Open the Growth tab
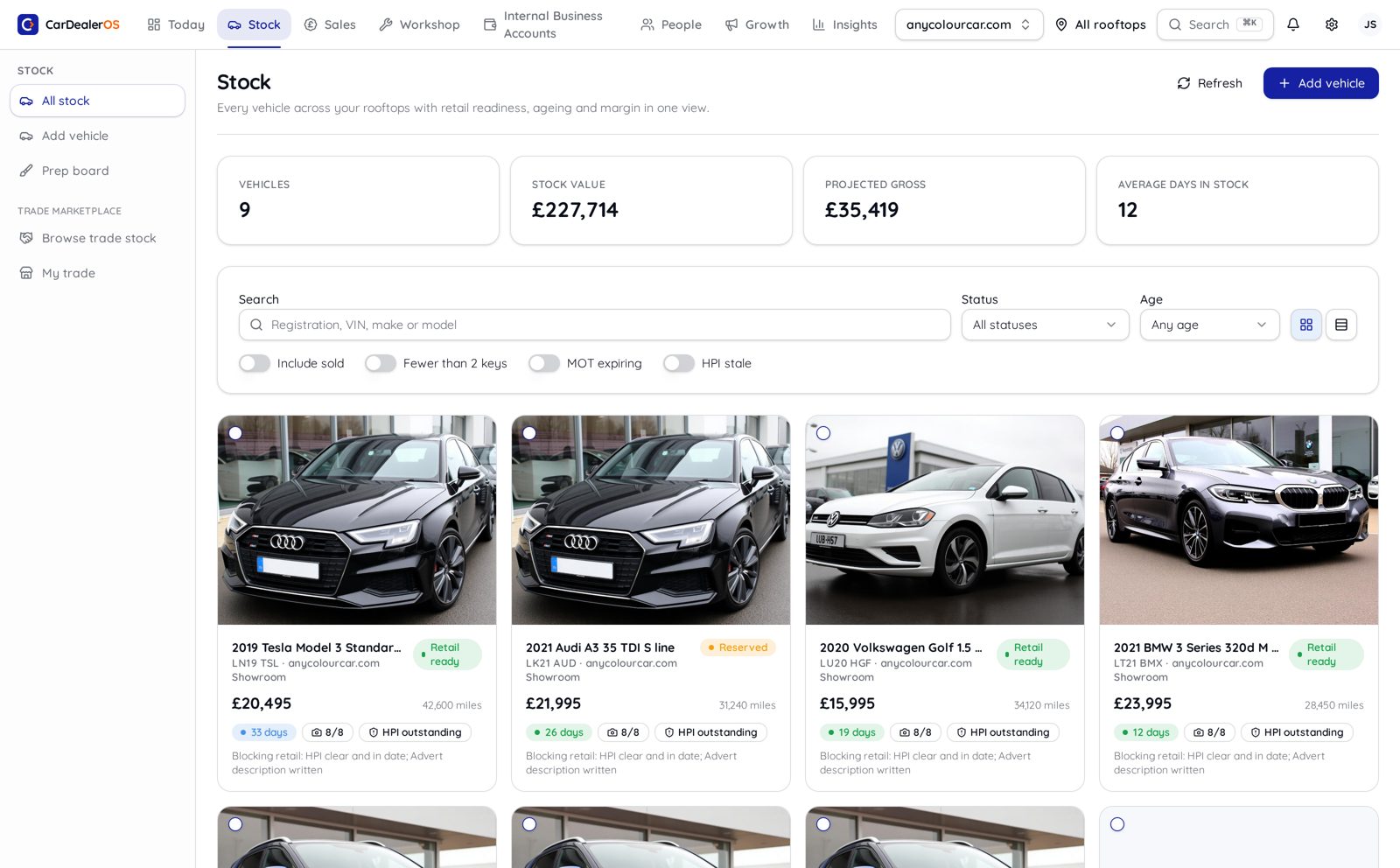 [757, 24]
